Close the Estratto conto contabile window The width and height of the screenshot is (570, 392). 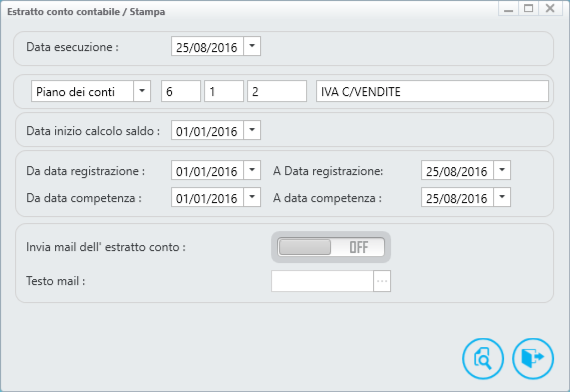[x=550, y=8]
